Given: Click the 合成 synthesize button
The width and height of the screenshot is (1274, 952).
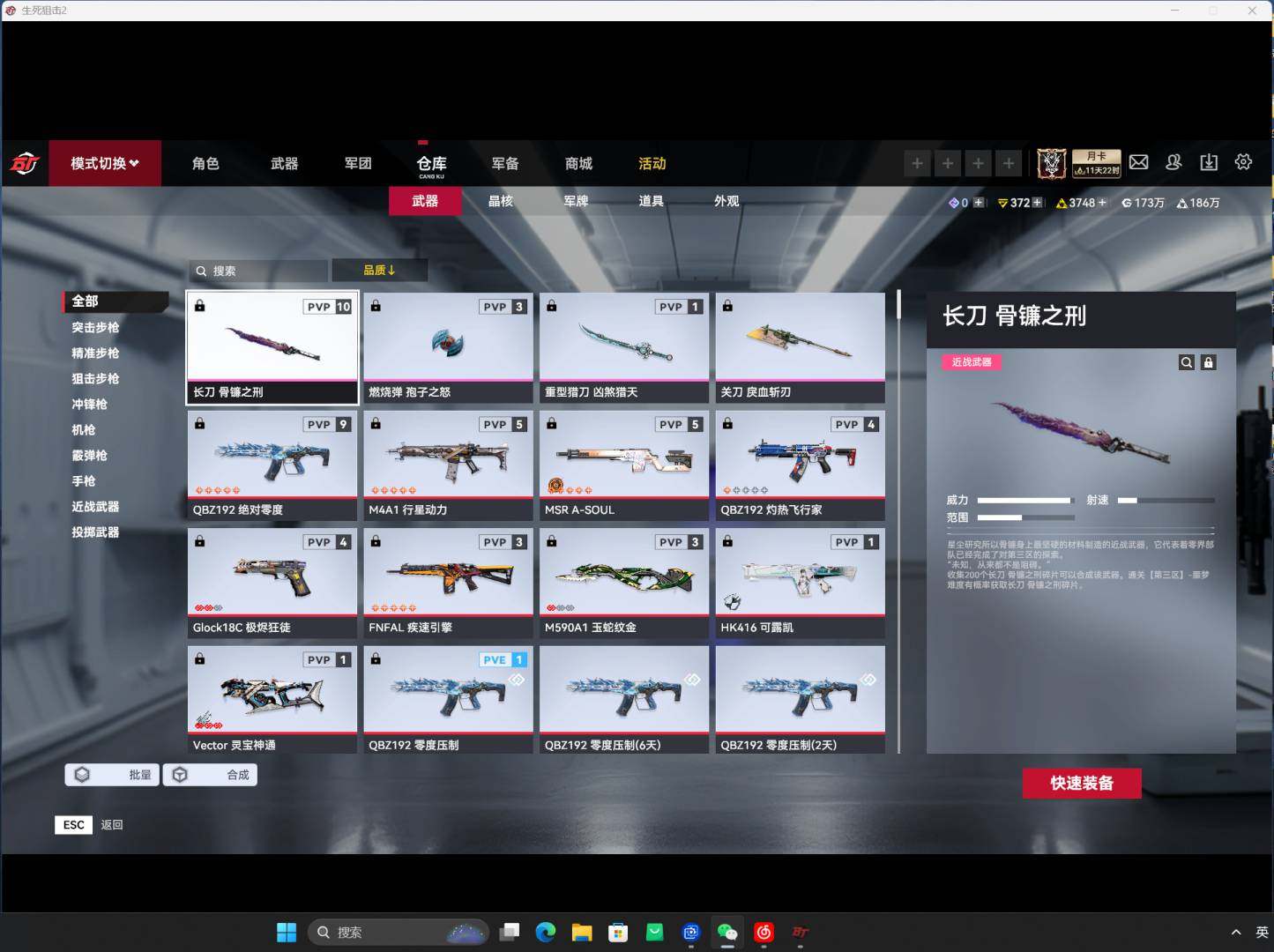Looking at the screenshot, I should click(211, 775).
